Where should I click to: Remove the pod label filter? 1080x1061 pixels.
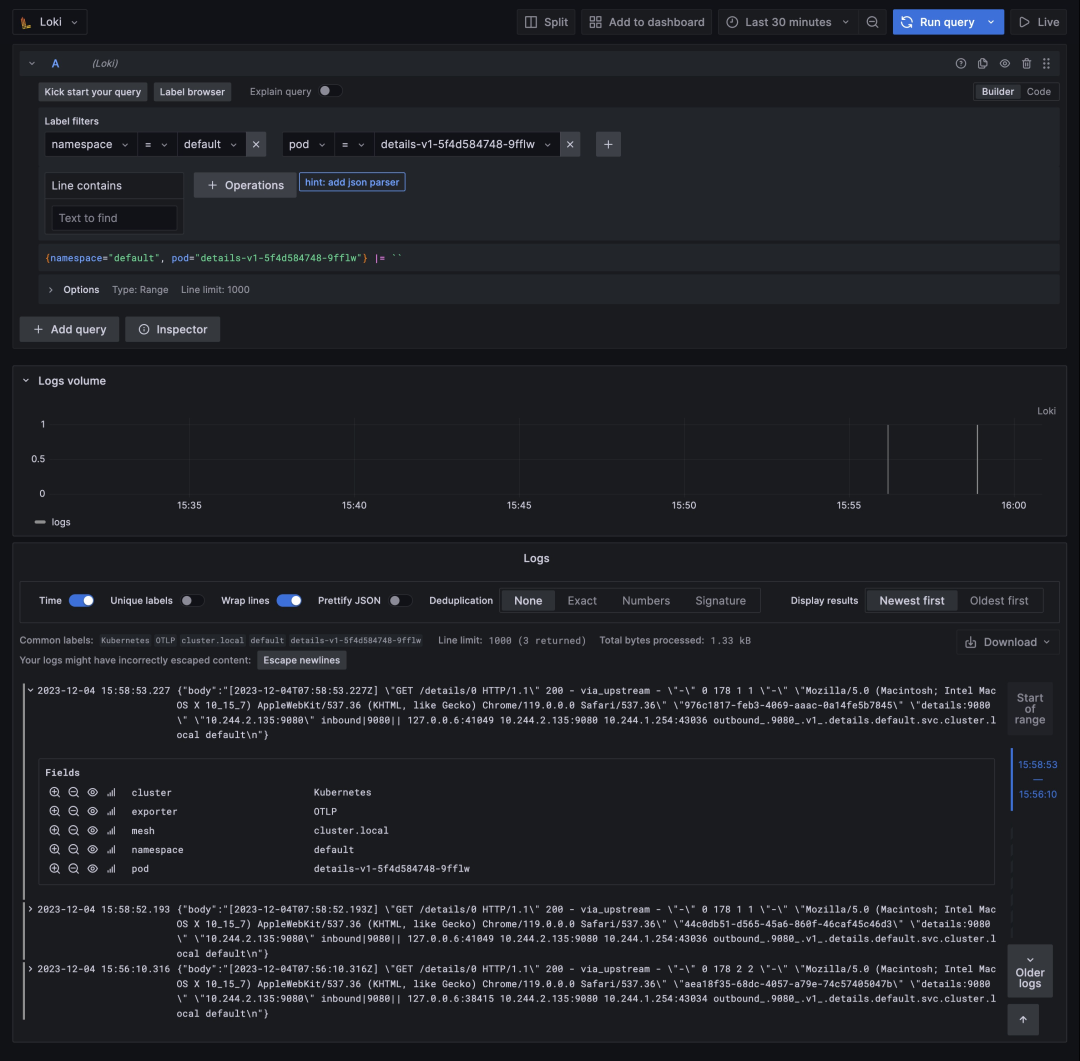[x=570, y=144]
